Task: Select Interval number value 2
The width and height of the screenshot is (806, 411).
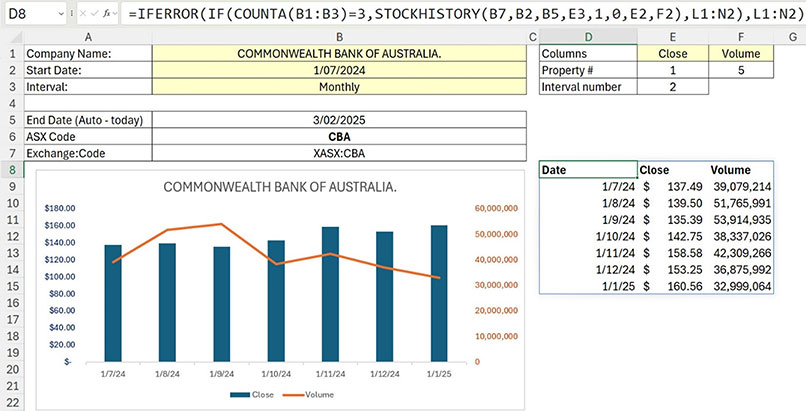Action: pyautogui.click(x=673, y=87)
